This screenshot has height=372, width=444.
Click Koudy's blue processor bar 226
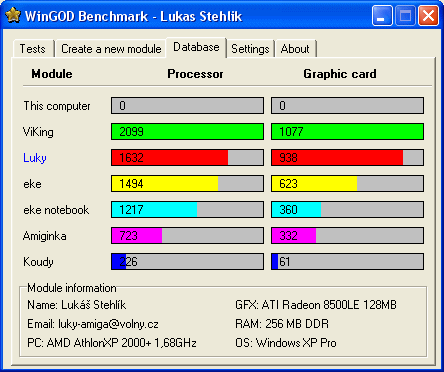[x=187, y=262]
